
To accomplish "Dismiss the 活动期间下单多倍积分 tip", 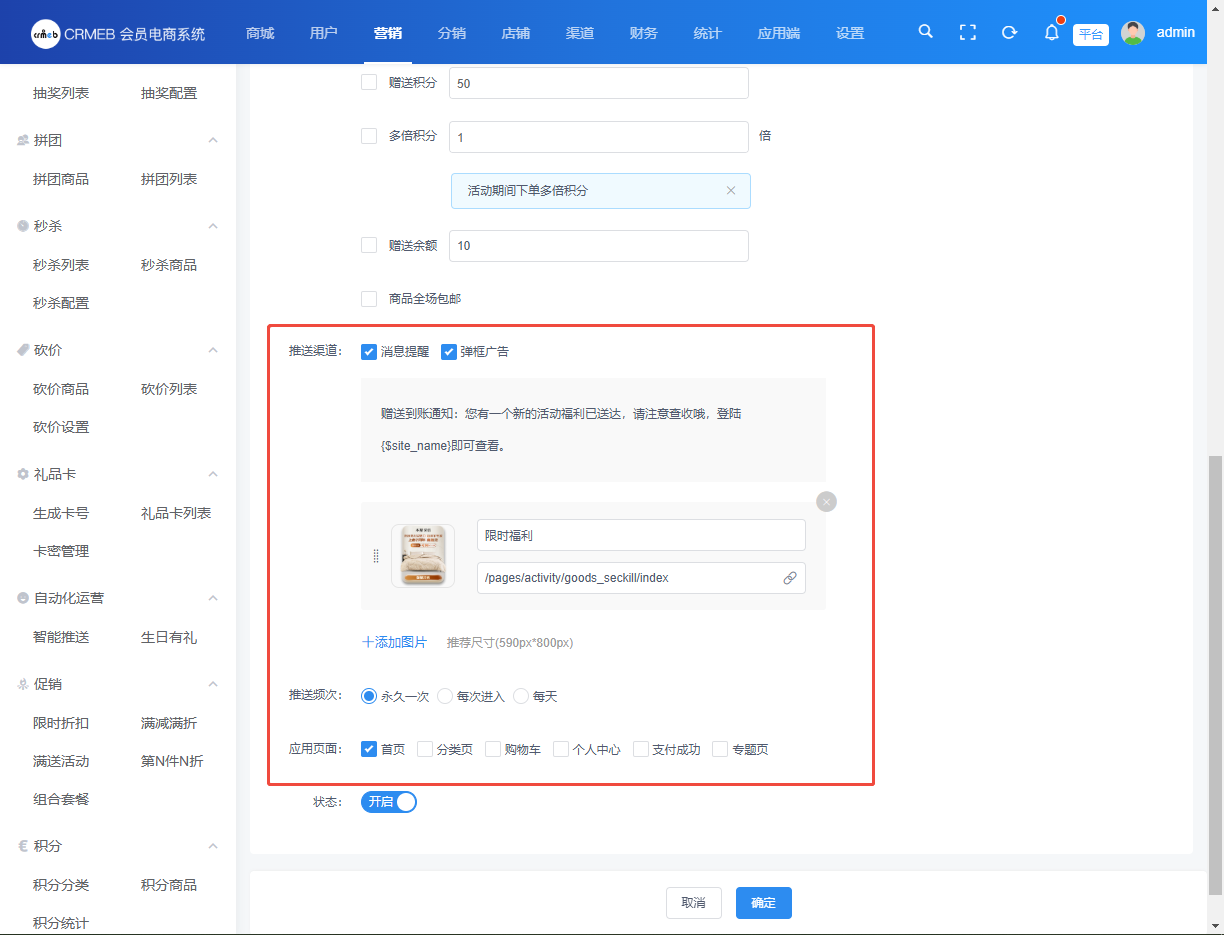I will [x=731, y=190].
